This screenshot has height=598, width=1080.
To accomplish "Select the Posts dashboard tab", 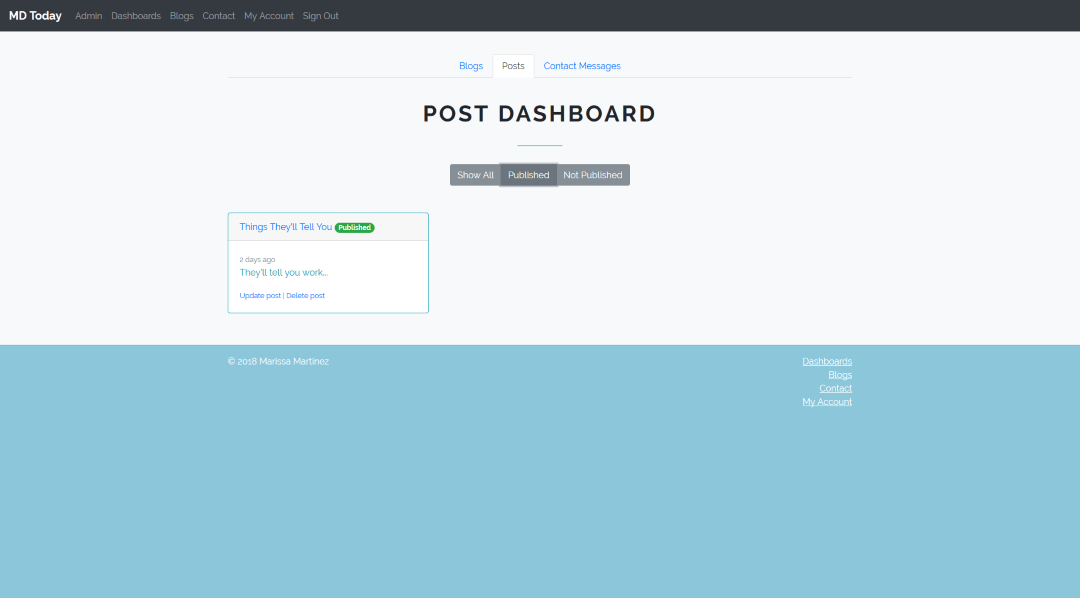I will [513, 66].
